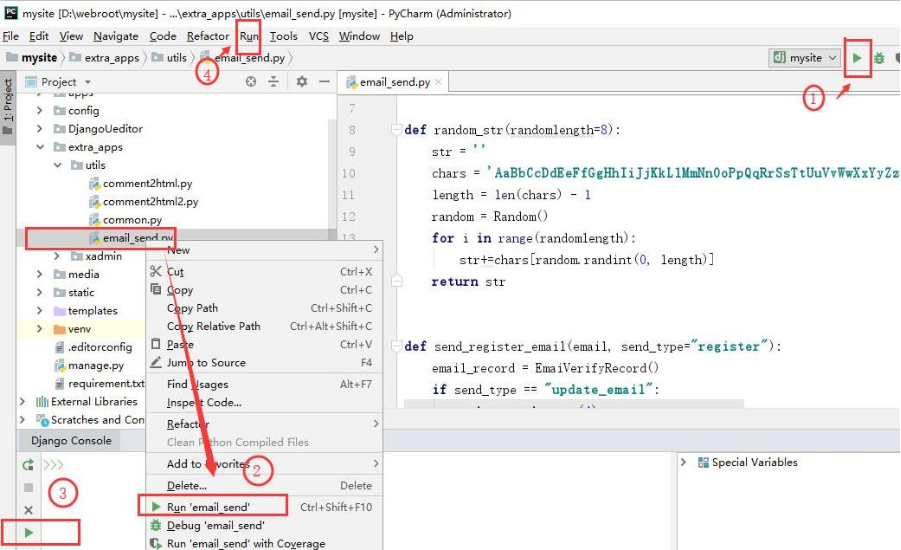Open the VCS menu
The image size is (901, 550).
pos(318,36)
